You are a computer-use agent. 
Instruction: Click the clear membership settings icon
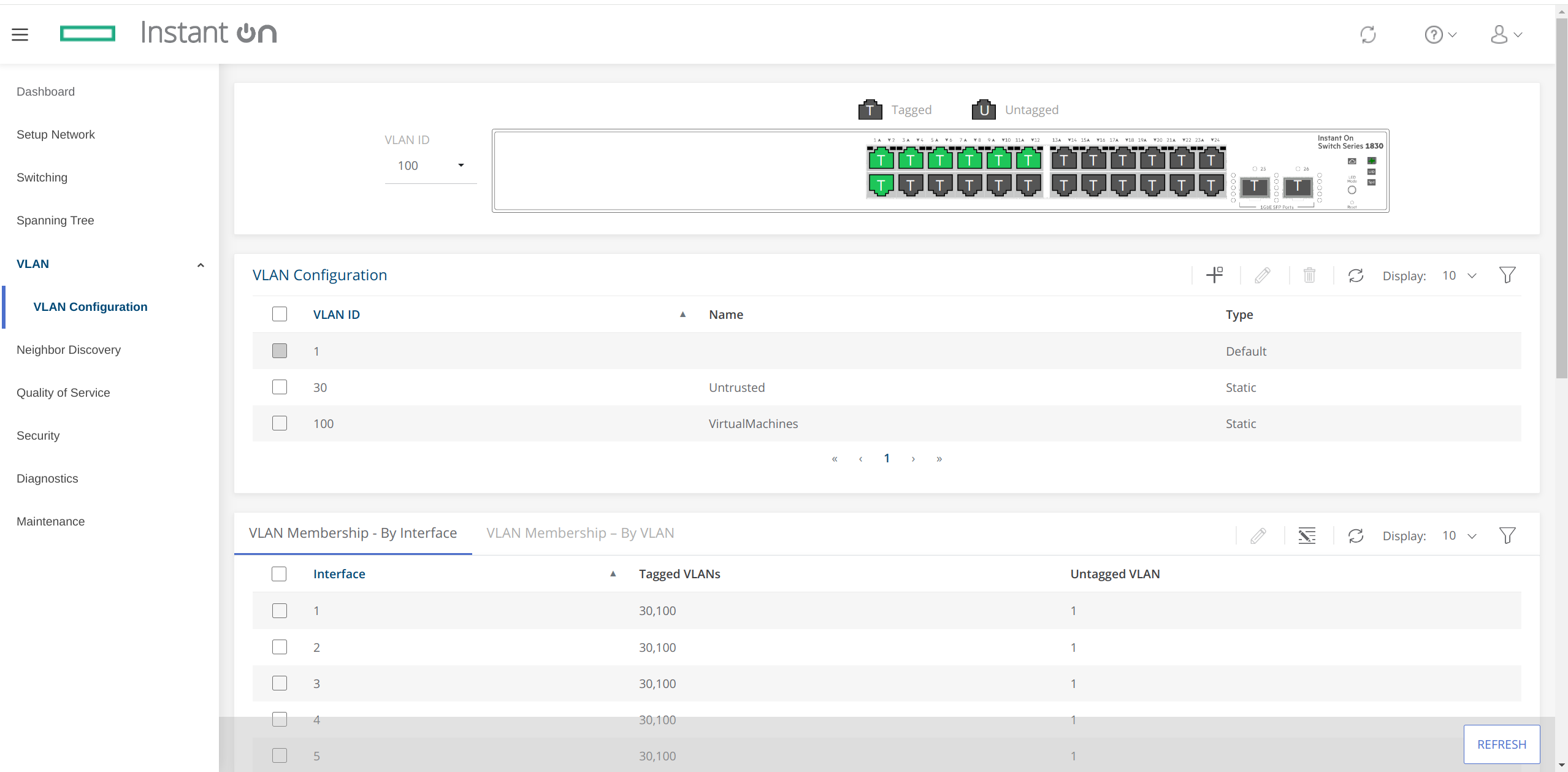[1307, 536]
